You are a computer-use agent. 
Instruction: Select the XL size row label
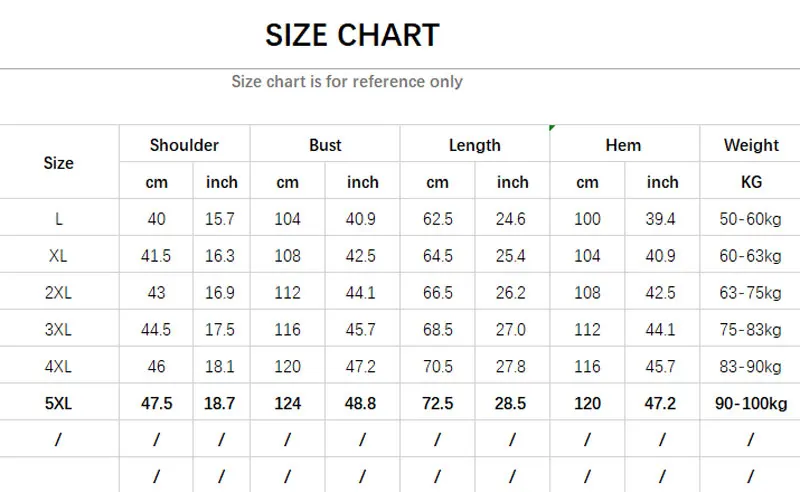[59, 256]
